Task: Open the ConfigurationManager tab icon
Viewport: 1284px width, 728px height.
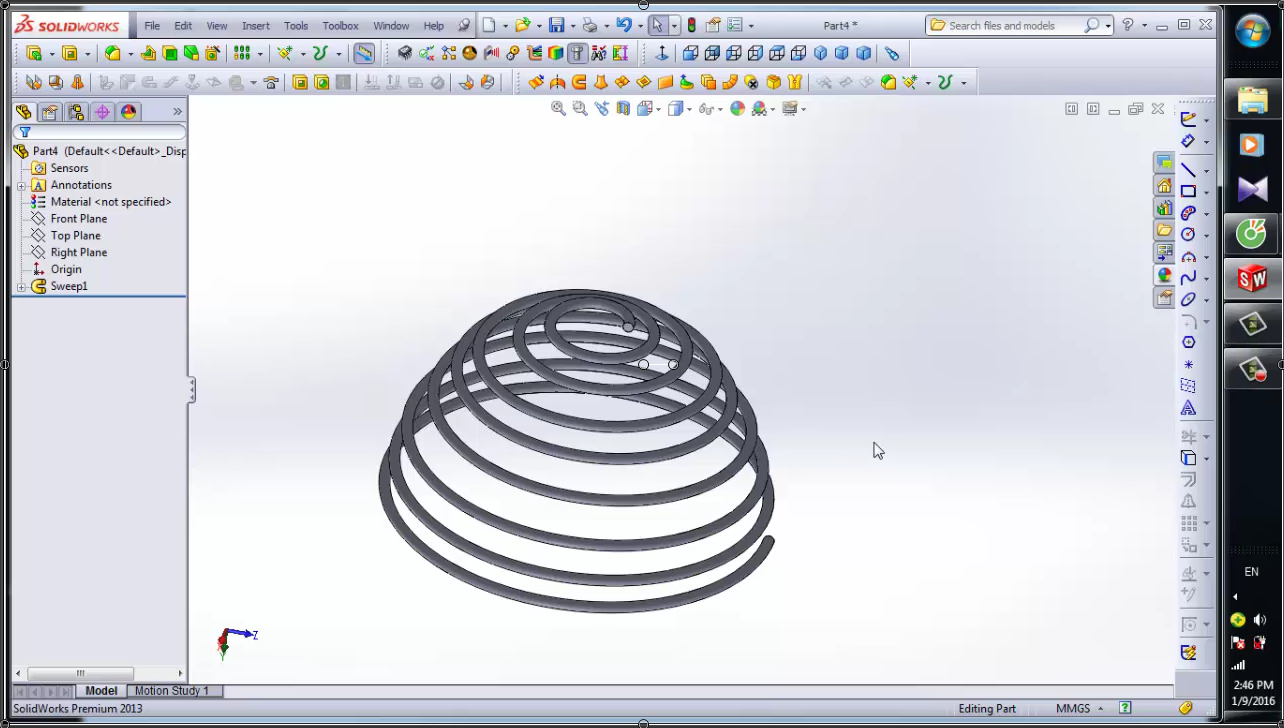Action: pyautogui.click(x=76, y=112)
